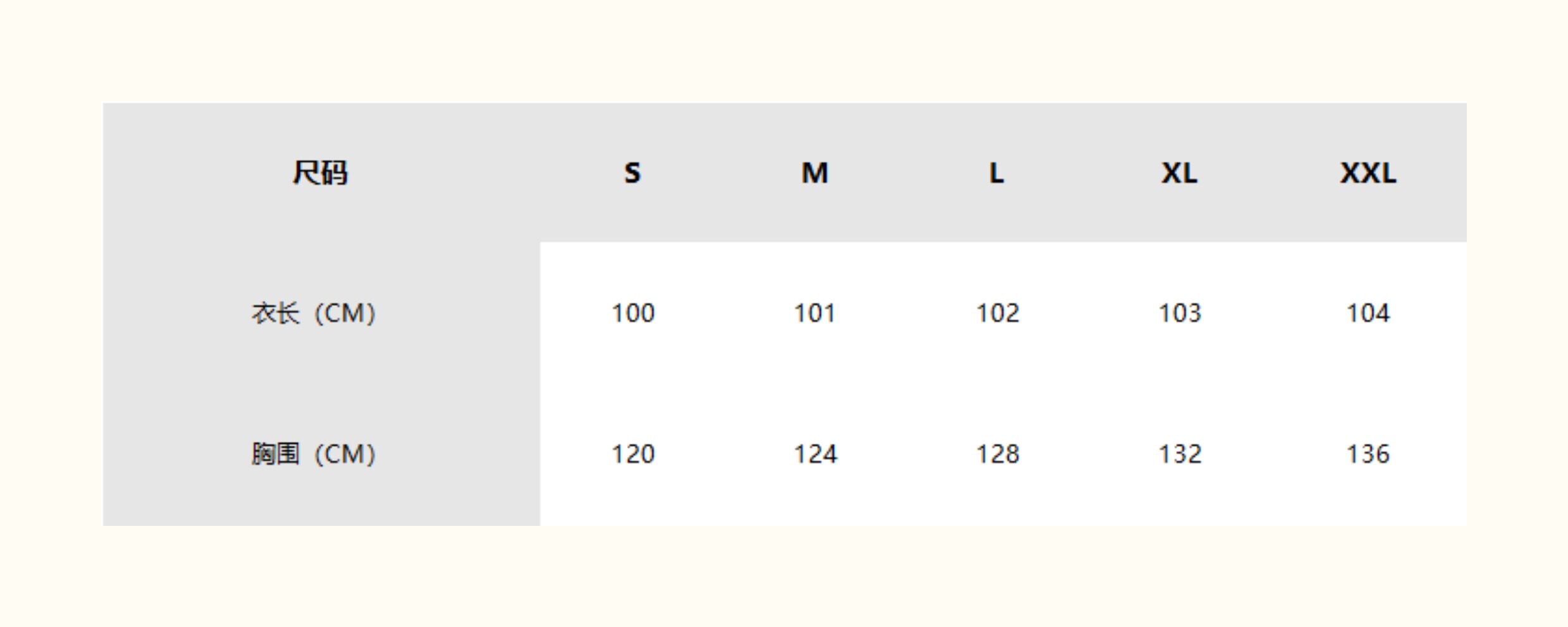Viewport: 1568px width, 627px height.
Task: Click the CM unit in 衣长 label
Action: click(x=345, y=313)
